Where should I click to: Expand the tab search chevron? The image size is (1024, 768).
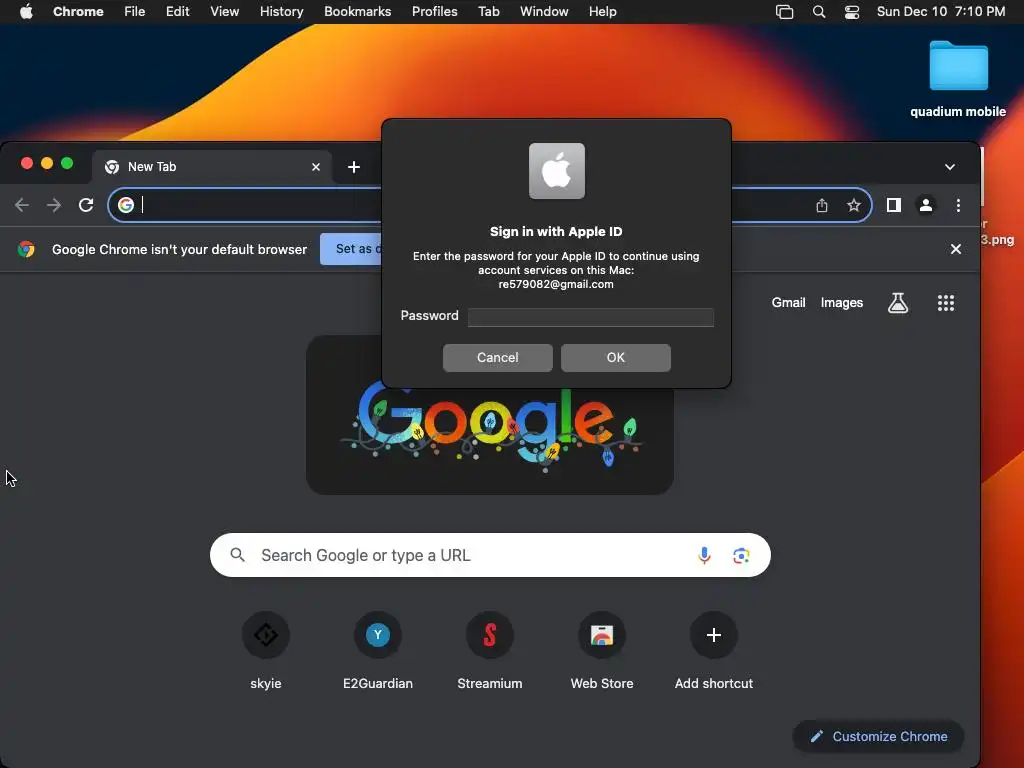[950, 167]
